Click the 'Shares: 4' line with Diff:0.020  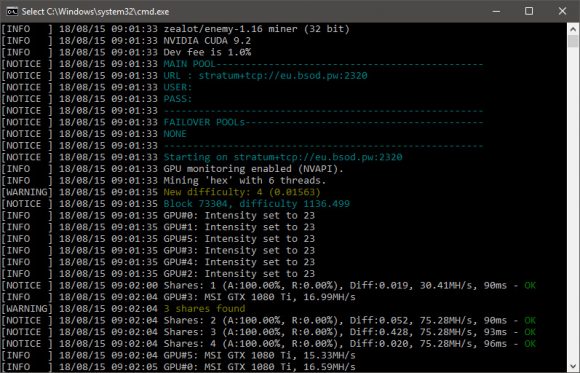350,344
